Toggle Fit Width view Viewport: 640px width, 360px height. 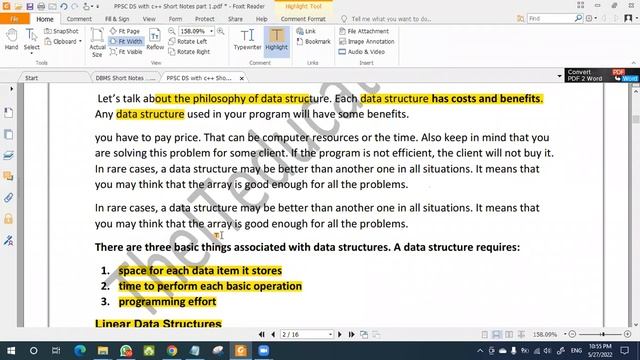[126, 42]
